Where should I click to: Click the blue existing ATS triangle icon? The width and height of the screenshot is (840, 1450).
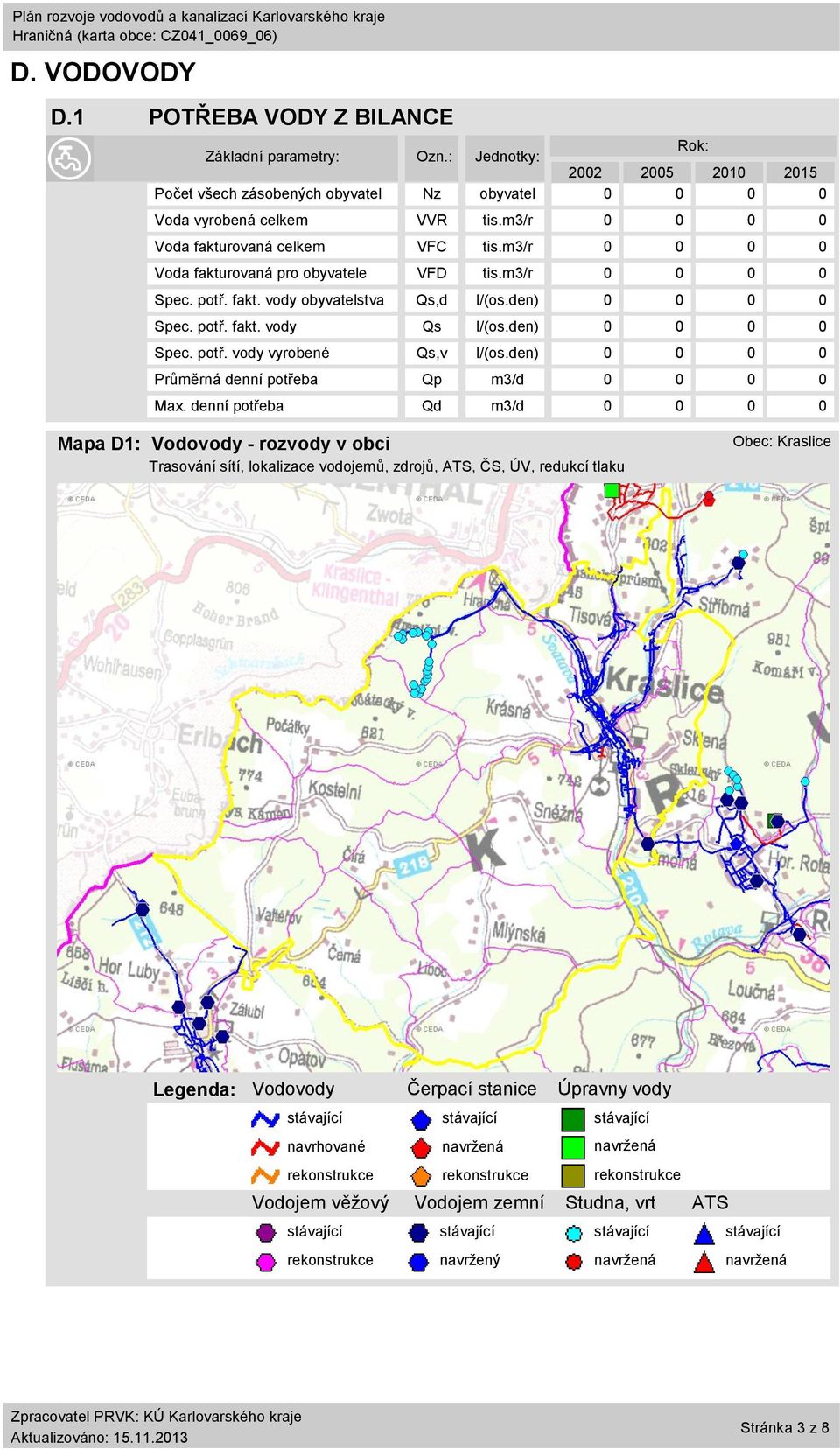[704, 1233]
